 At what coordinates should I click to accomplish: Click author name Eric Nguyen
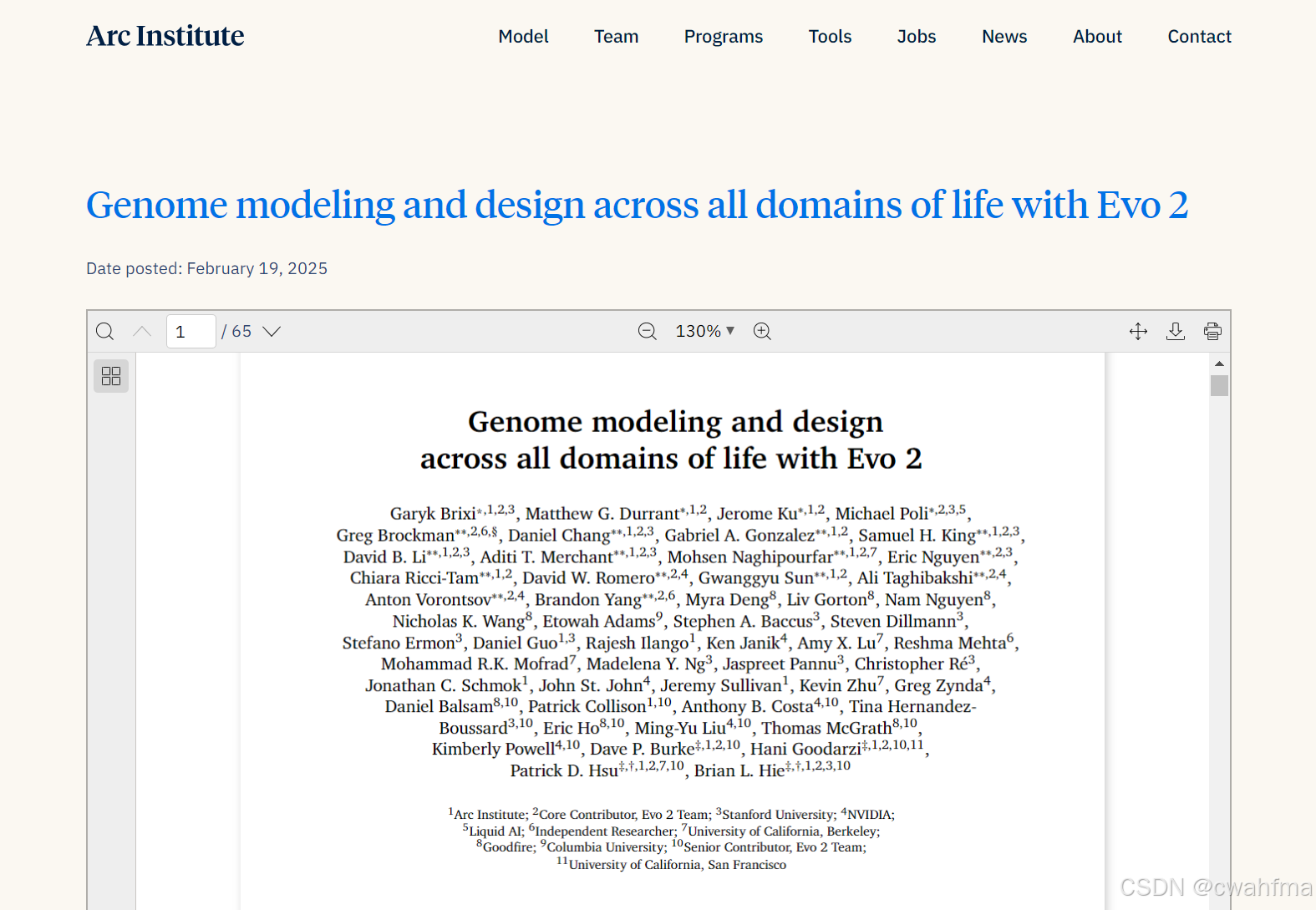[x=933, y=557]
